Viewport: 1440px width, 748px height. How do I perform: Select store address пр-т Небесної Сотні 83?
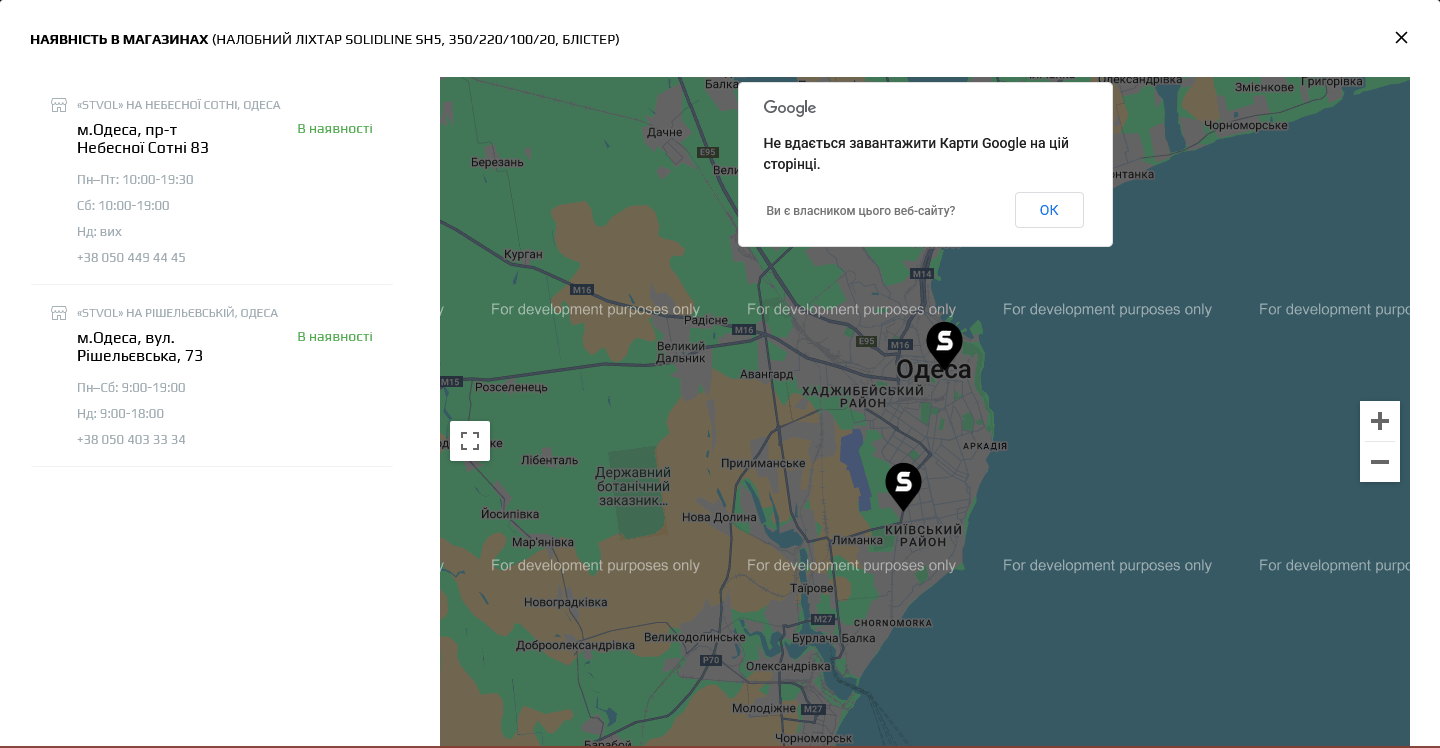143,139
